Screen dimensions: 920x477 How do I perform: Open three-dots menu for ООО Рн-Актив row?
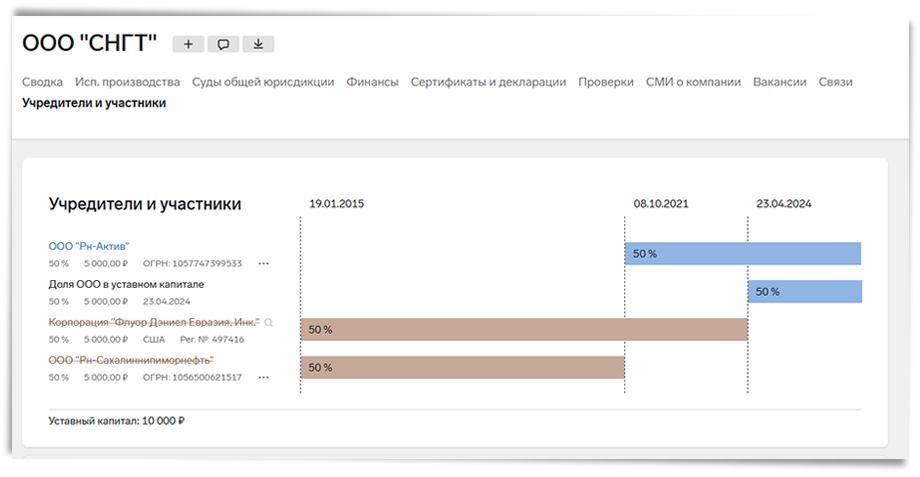[x=263, y=263]
